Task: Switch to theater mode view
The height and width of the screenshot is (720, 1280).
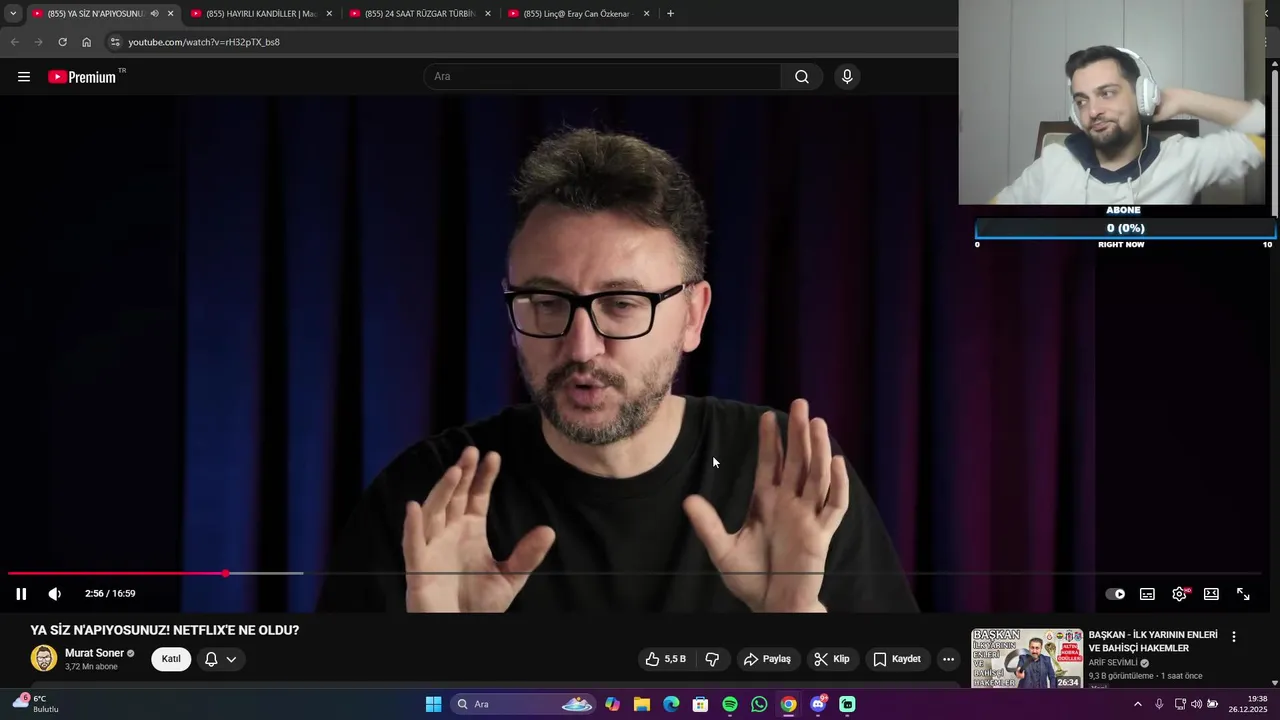Action: click(x=1211, y=594)
